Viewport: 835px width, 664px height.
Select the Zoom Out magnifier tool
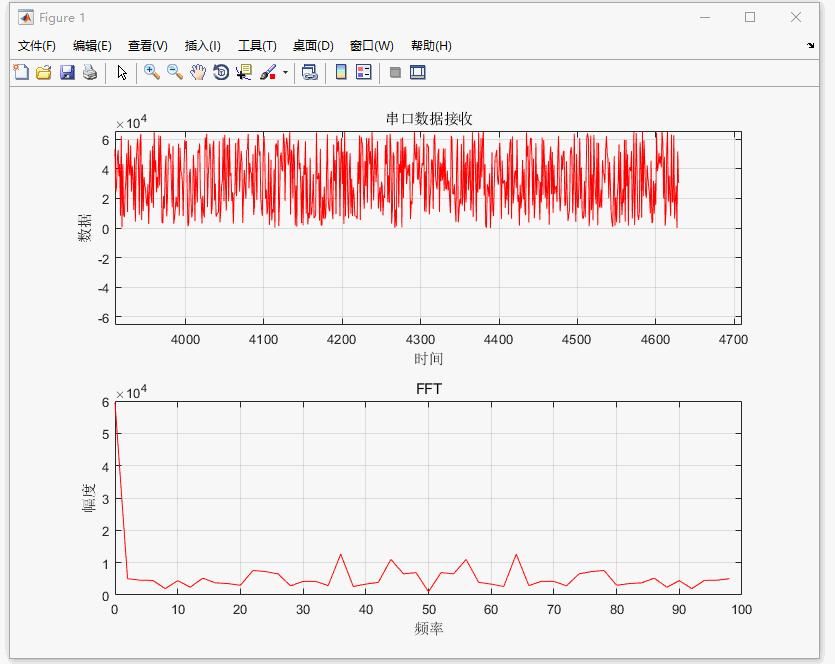pos(174,72)
